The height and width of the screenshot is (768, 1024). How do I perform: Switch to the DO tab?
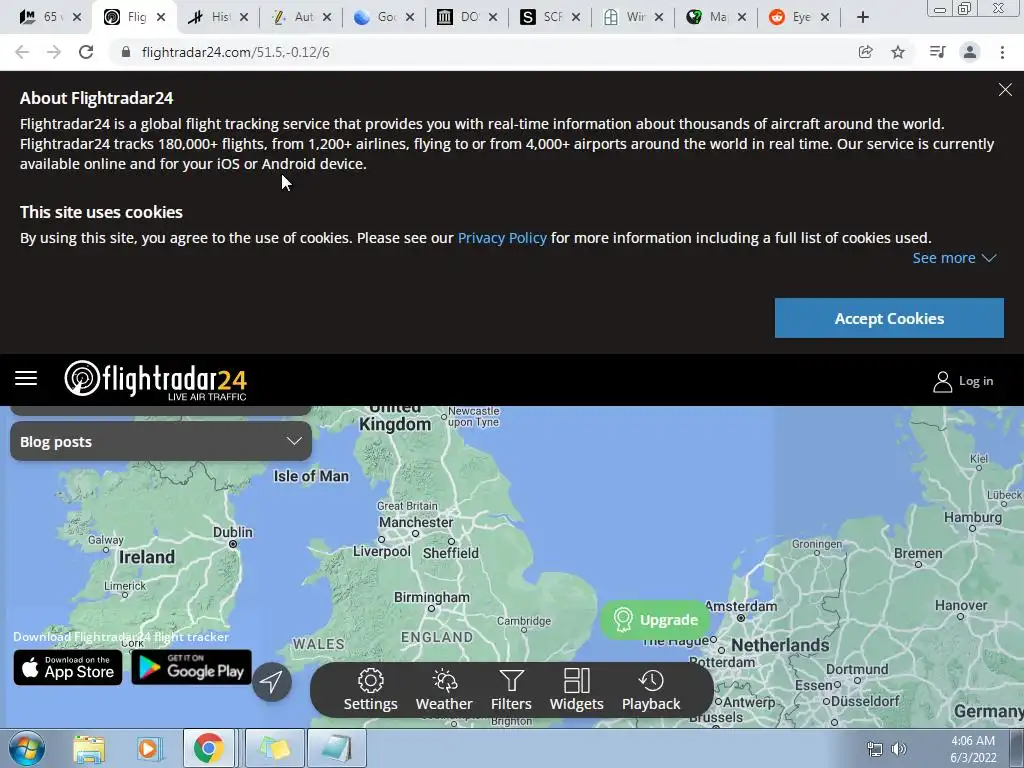(468, 17)
